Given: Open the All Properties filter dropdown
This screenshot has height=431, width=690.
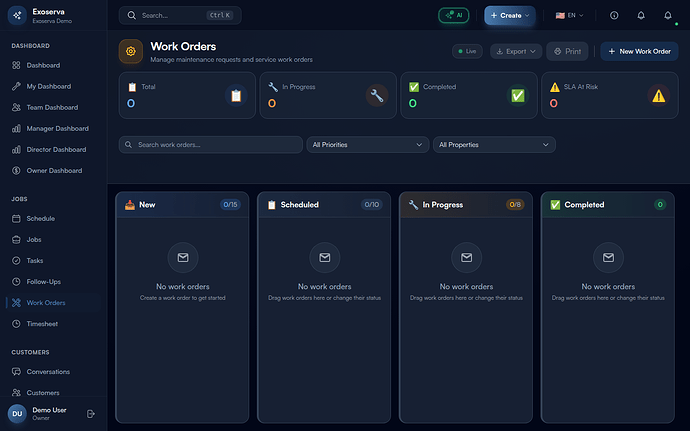Looking at the screenshot, I should (x=494, y=145).
